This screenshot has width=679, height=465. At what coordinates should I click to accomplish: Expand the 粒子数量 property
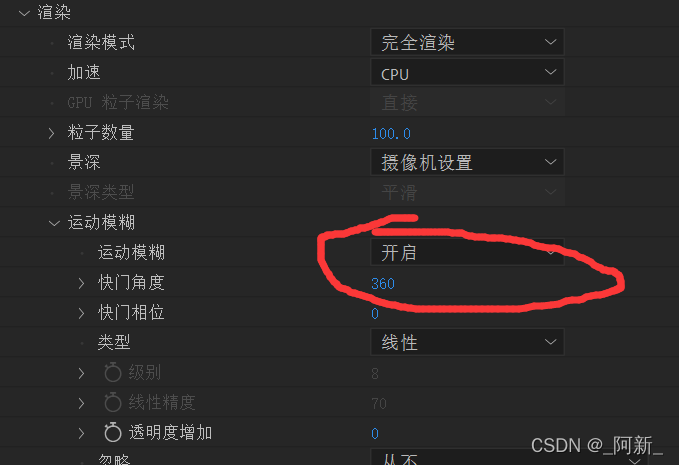pyautogui.click(x=52, y=133)
